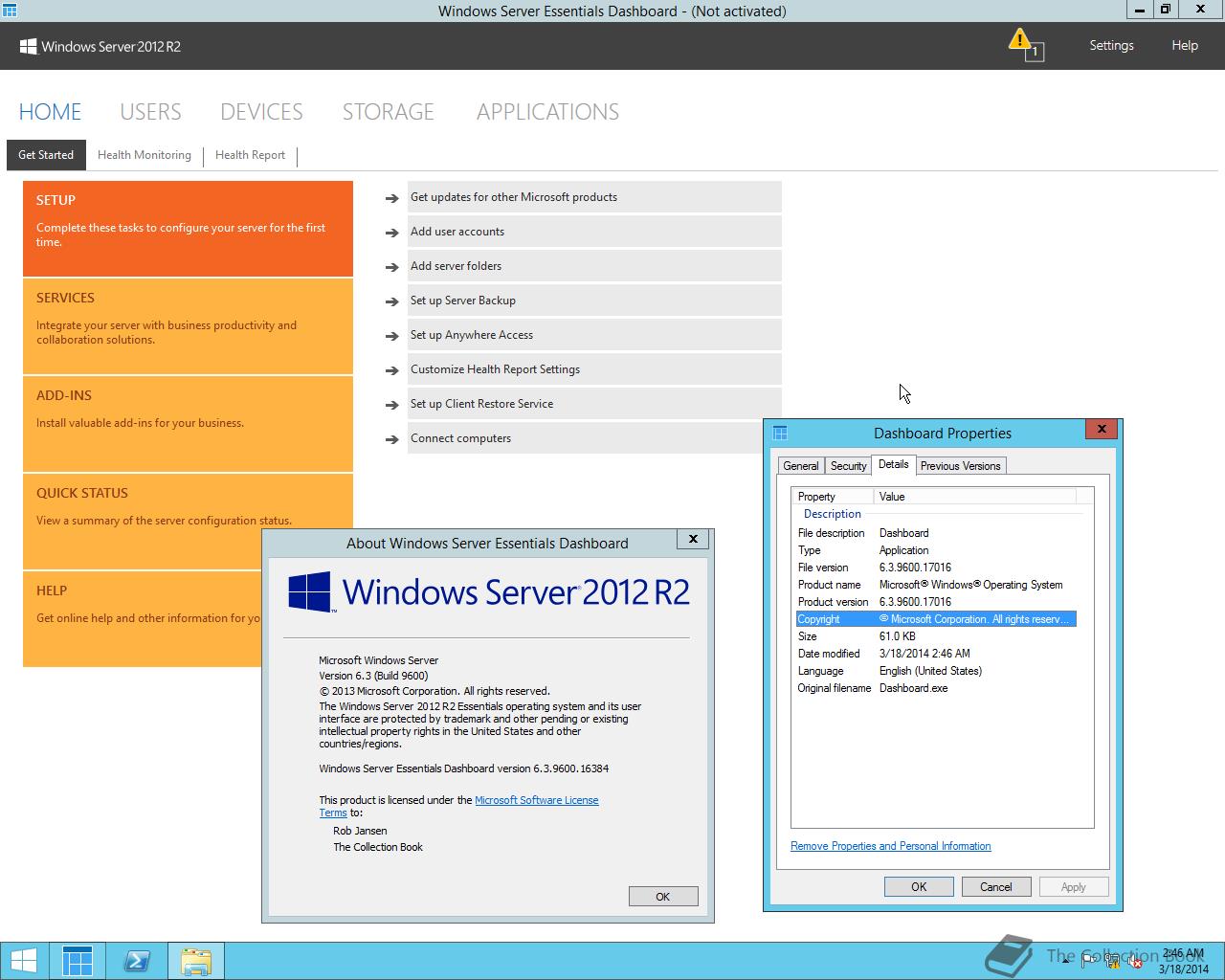Click Set up Server Backup task

pos(594,301)
